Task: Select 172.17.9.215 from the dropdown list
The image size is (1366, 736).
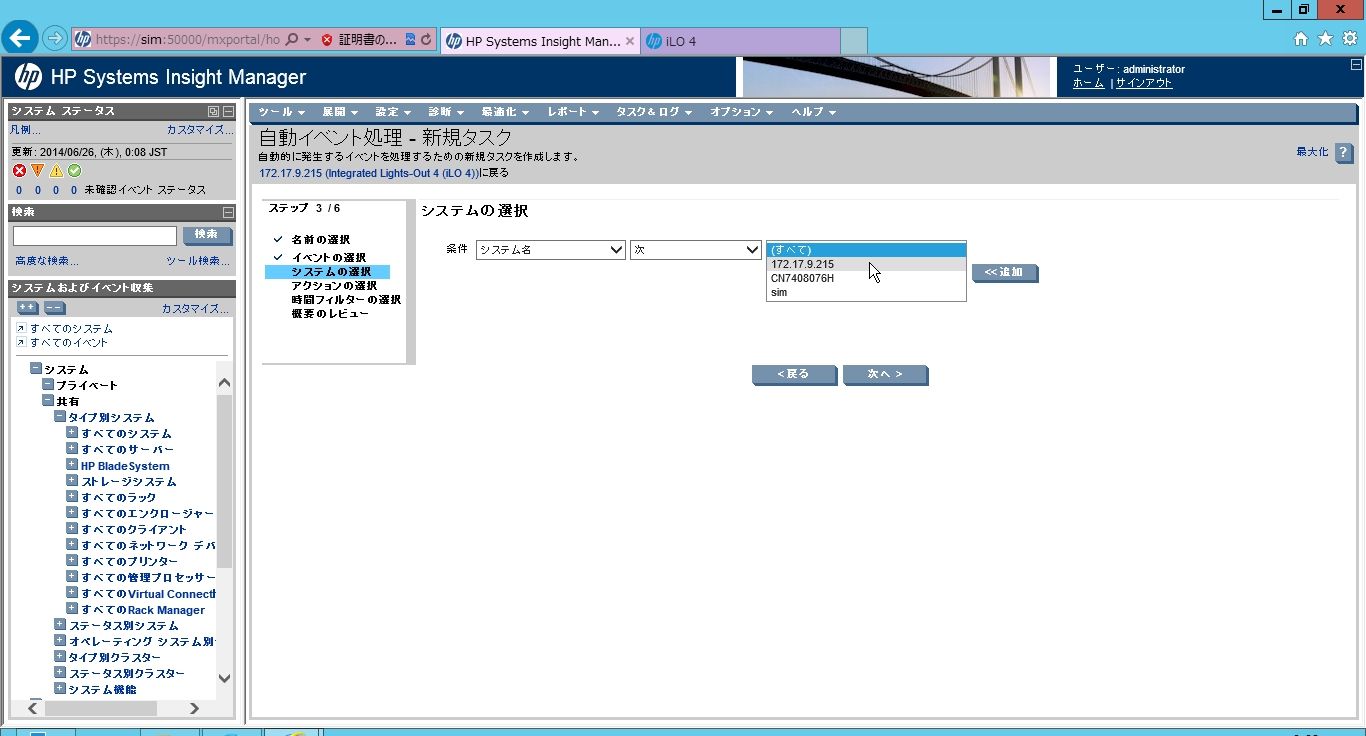Action: (866, 264)
